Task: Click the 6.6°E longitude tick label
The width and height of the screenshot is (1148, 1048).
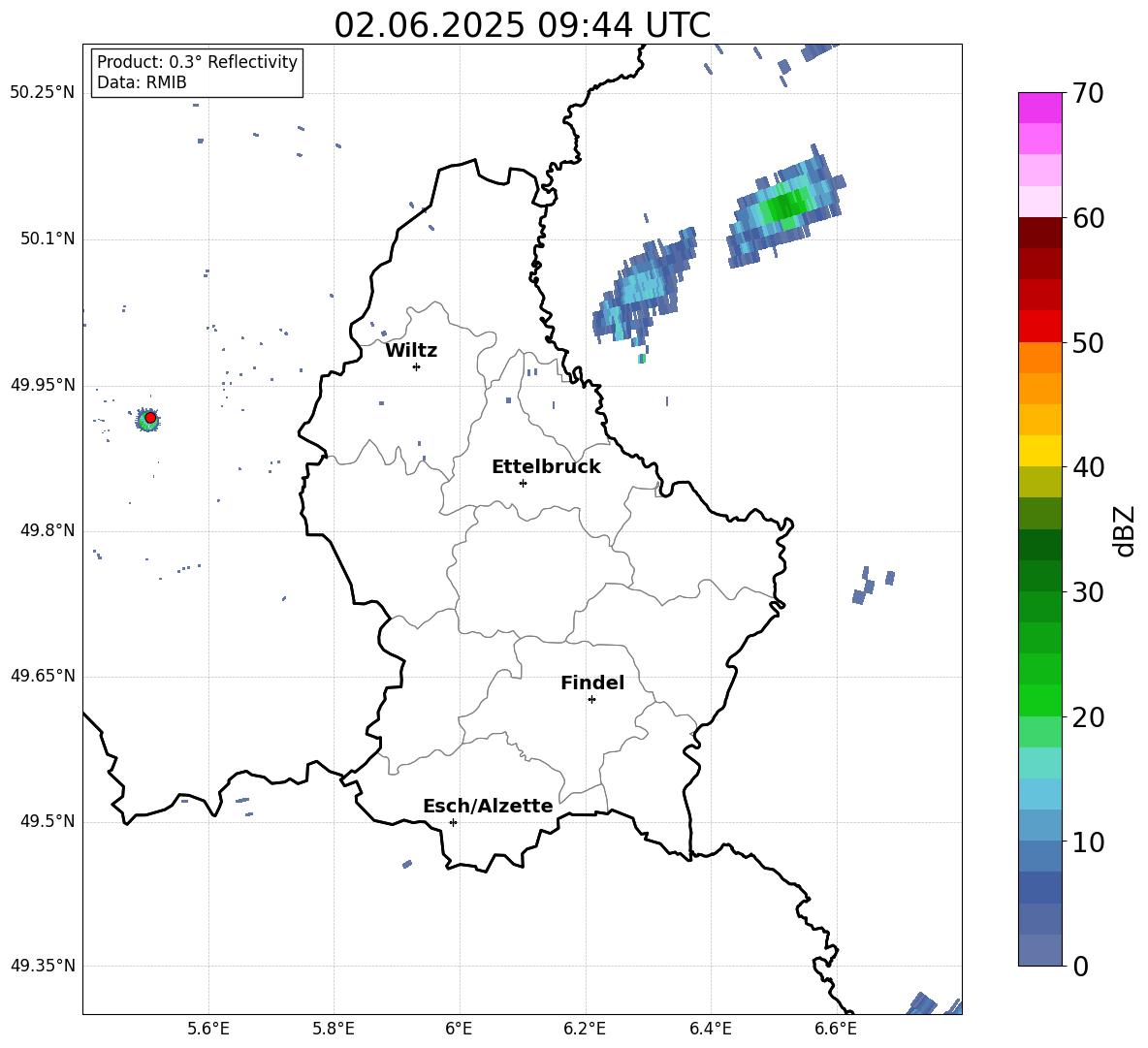Action: coord(836,1029)
